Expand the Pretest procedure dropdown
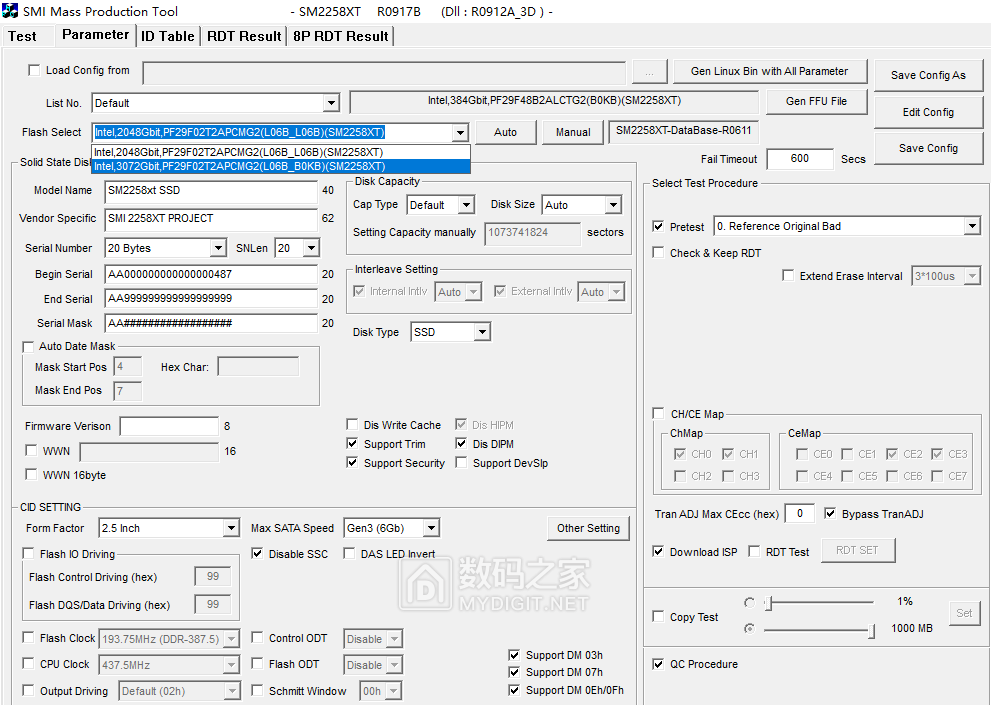991x705 pixels. tap(972, 226)
